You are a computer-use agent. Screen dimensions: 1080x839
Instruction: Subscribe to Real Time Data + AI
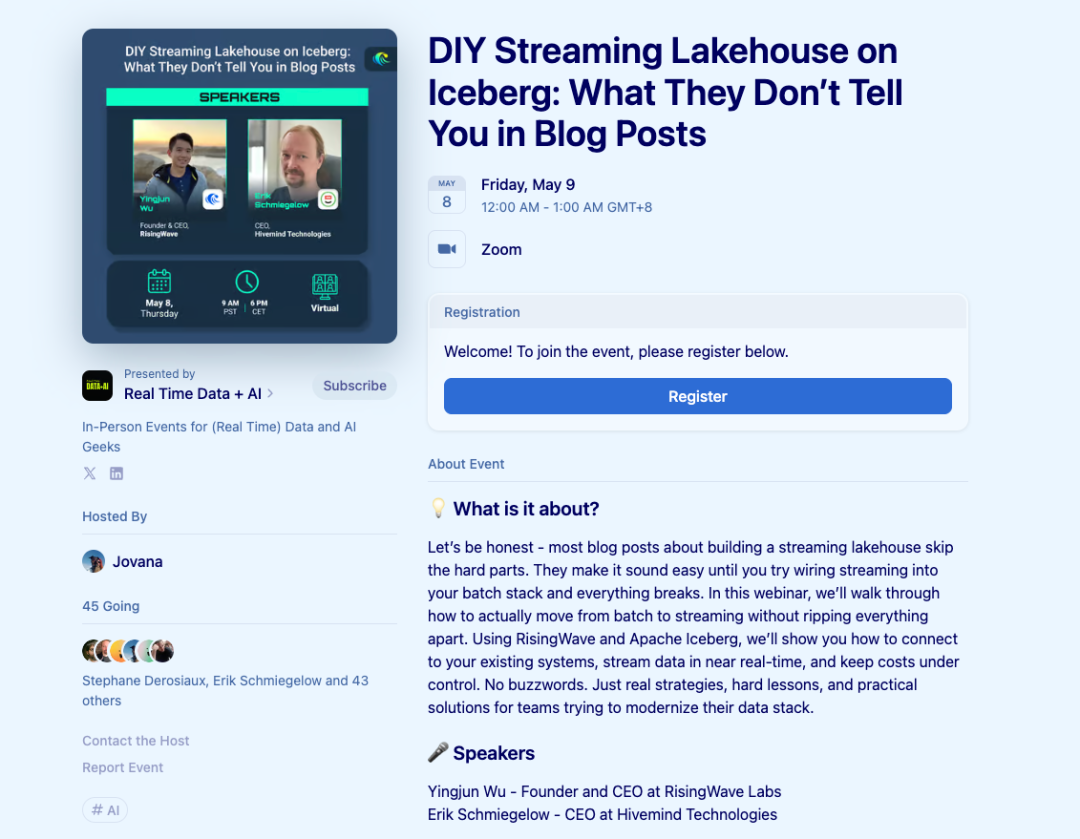(355, 386)
